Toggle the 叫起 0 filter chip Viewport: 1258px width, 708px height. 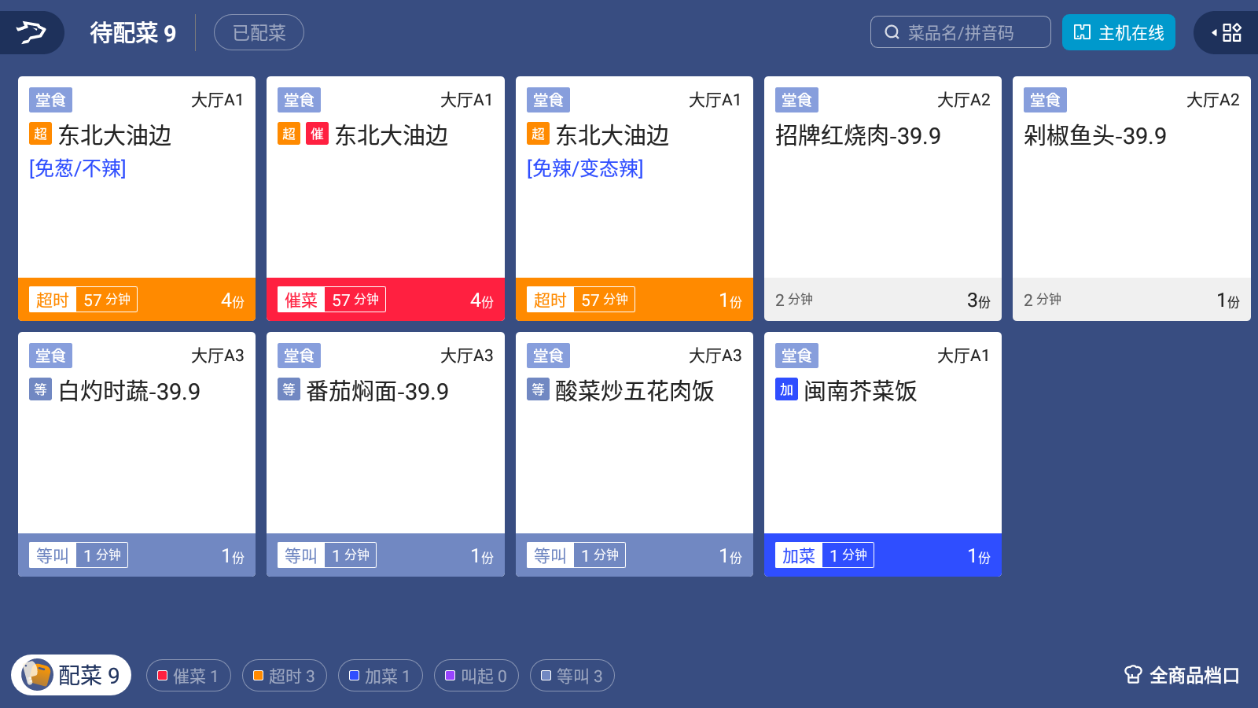[476, 676]
